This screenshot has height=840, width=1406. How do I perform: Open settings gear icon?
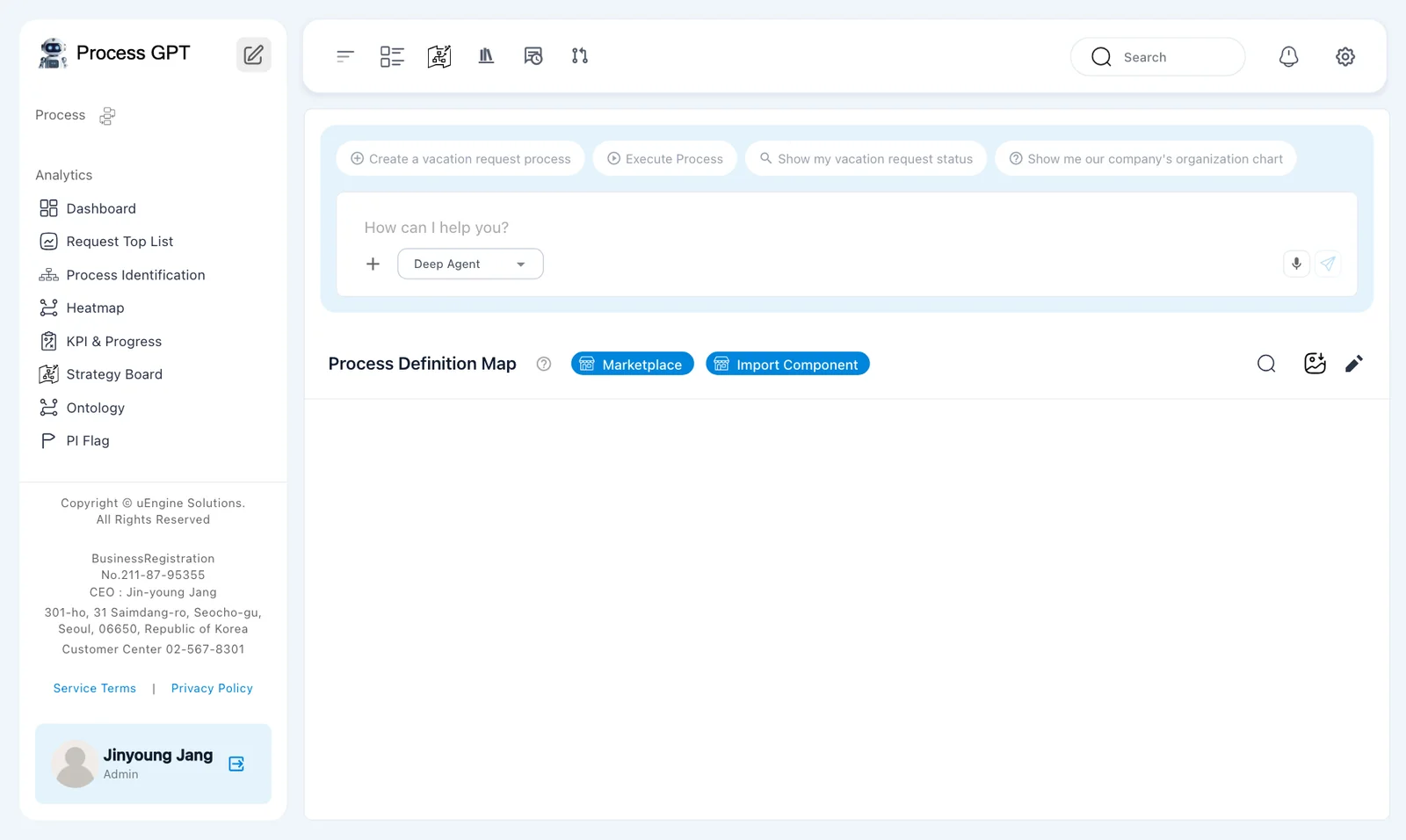pyautogui.click(x=1345, y=56)
